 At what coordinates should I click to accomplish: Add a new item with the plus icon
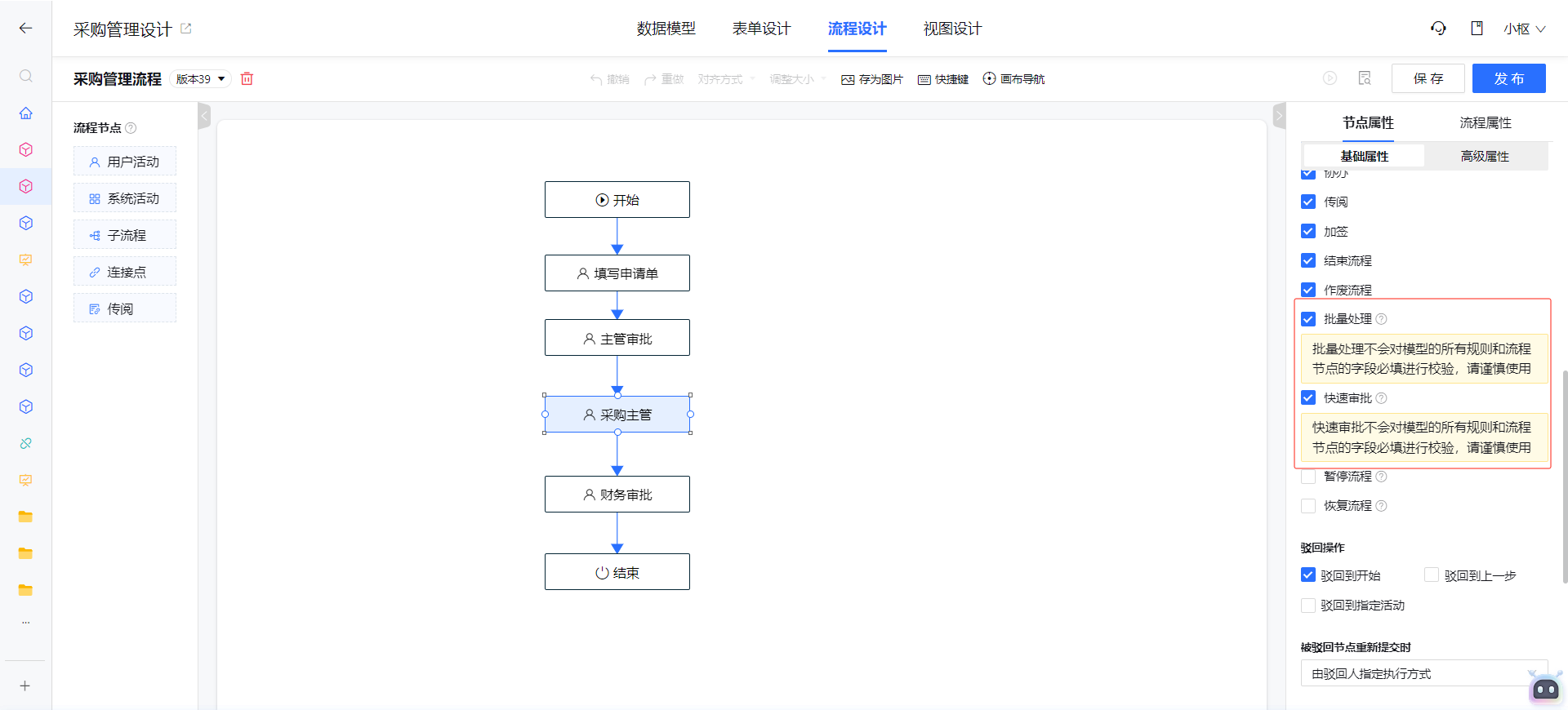pos(25,686)
